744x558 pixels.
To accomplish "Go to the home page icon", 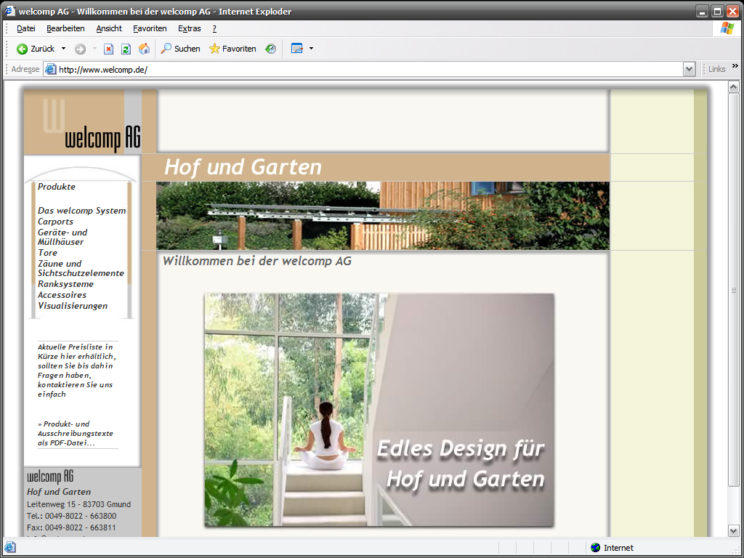I will [144, 48].
